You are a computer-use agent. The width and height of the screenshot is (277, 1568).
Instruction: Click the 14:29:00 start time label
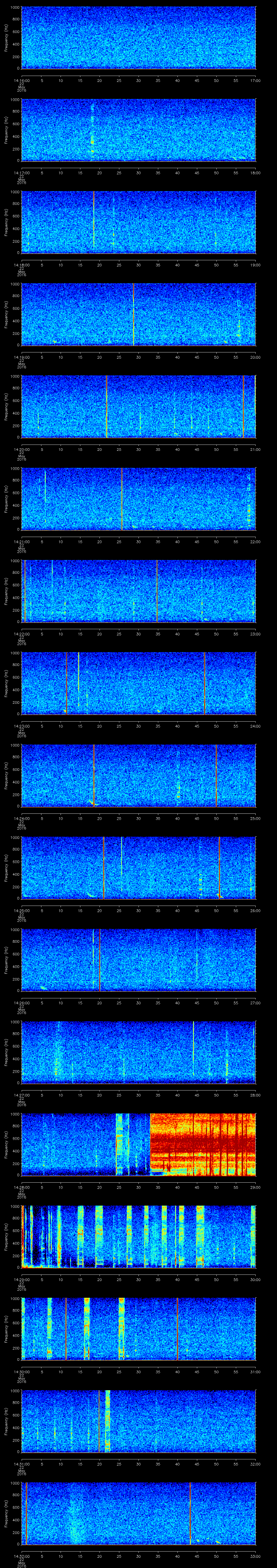21,1279
